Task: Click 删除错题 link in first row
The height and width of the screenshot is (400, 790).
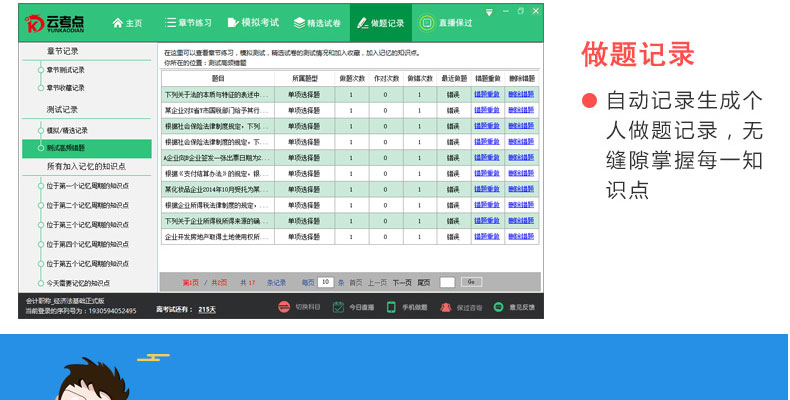Action: tap(521, 94)
